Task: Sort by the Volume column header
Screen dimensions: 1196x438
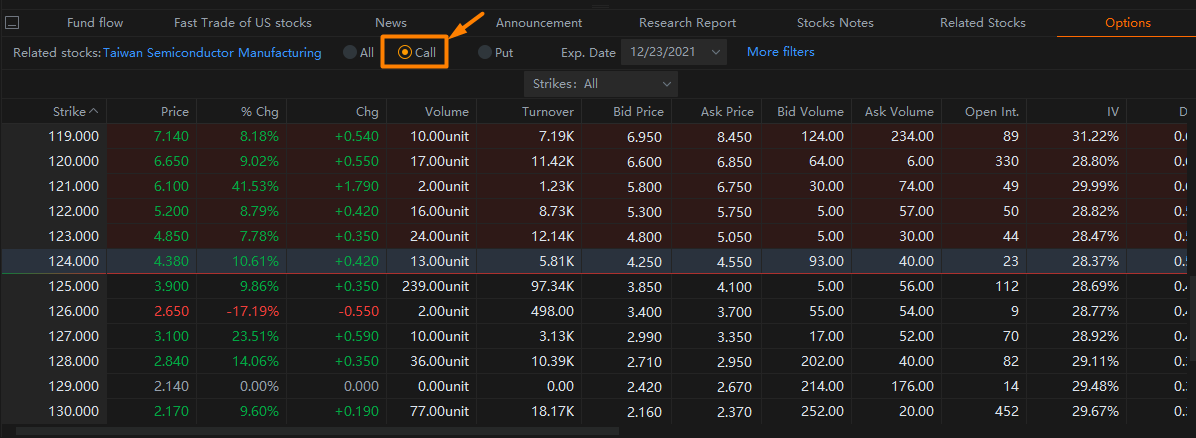Action: click(x=447, y=111)
